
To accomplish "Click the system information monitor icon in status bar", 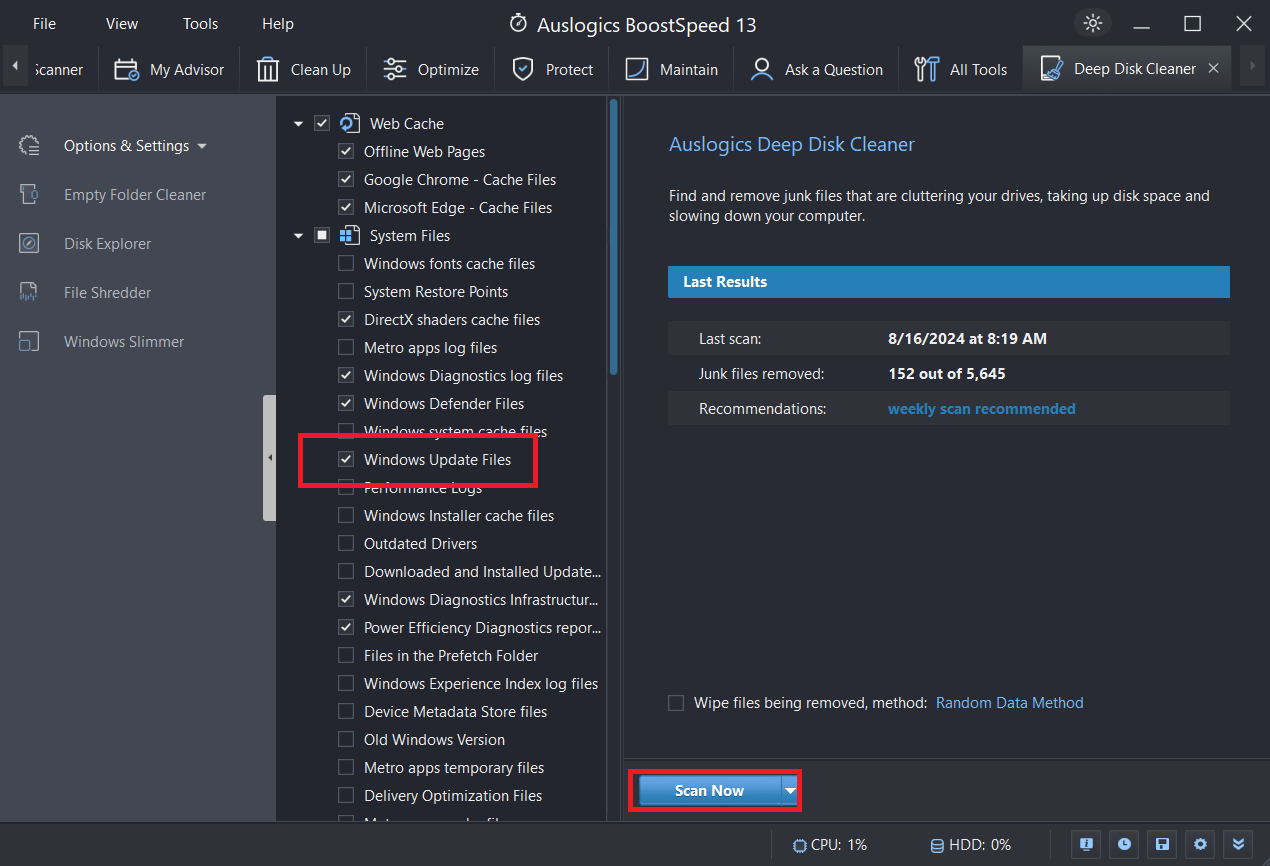I will click(x=1087, y=844).
